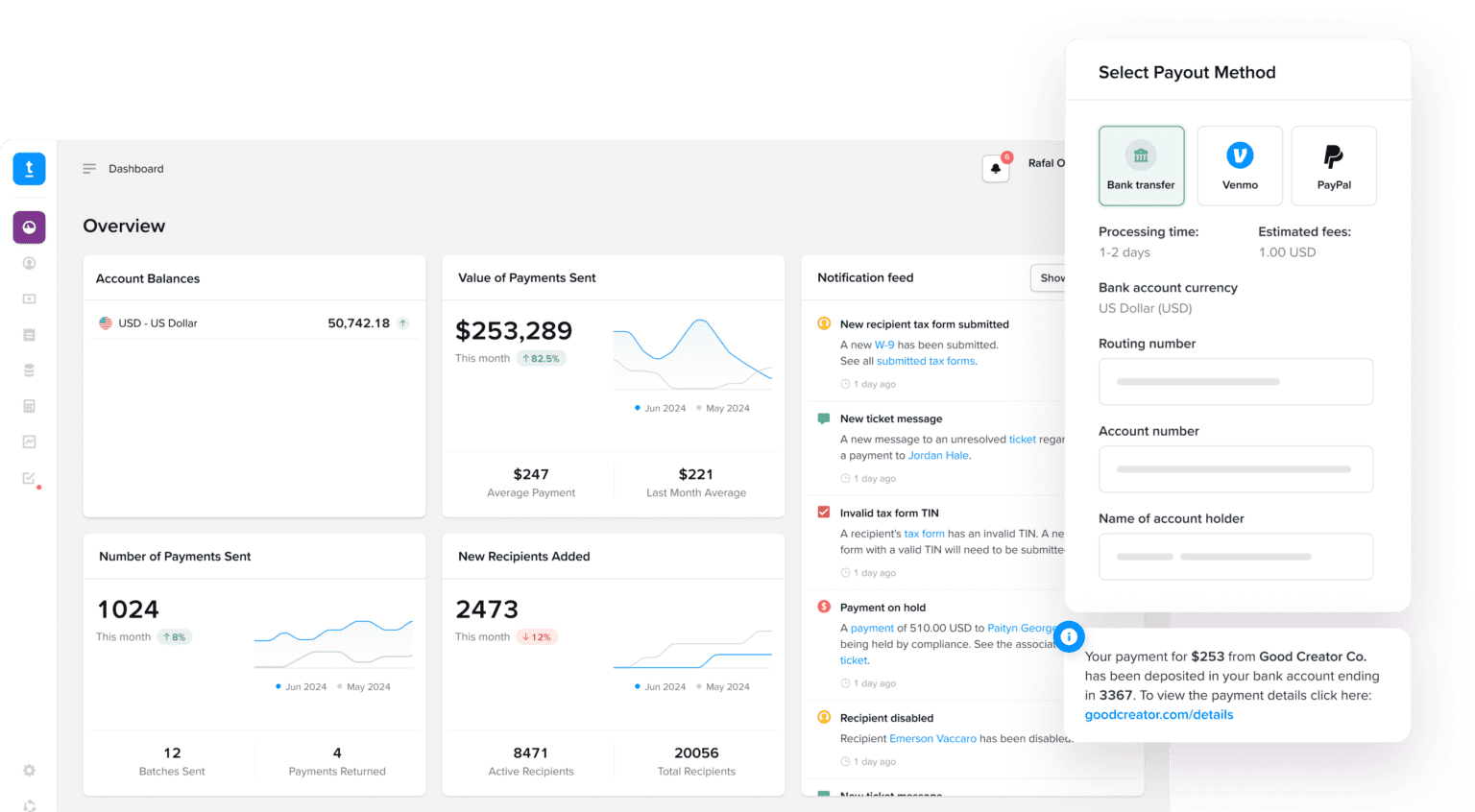Click the blue Tipalti-style "t" logo
This screenshot has height=812, width=1475.
29,169
